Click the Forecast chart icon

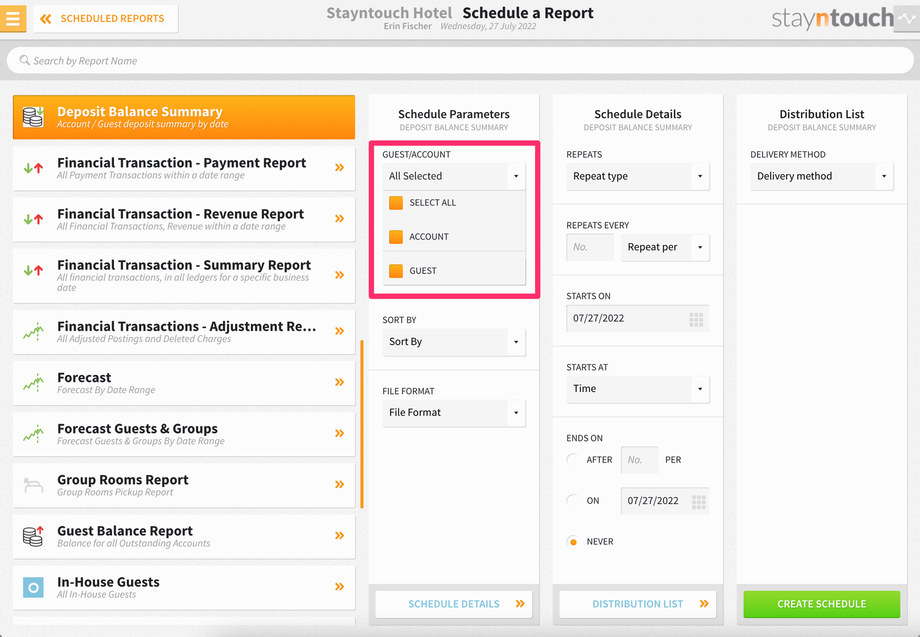[33, 382]
